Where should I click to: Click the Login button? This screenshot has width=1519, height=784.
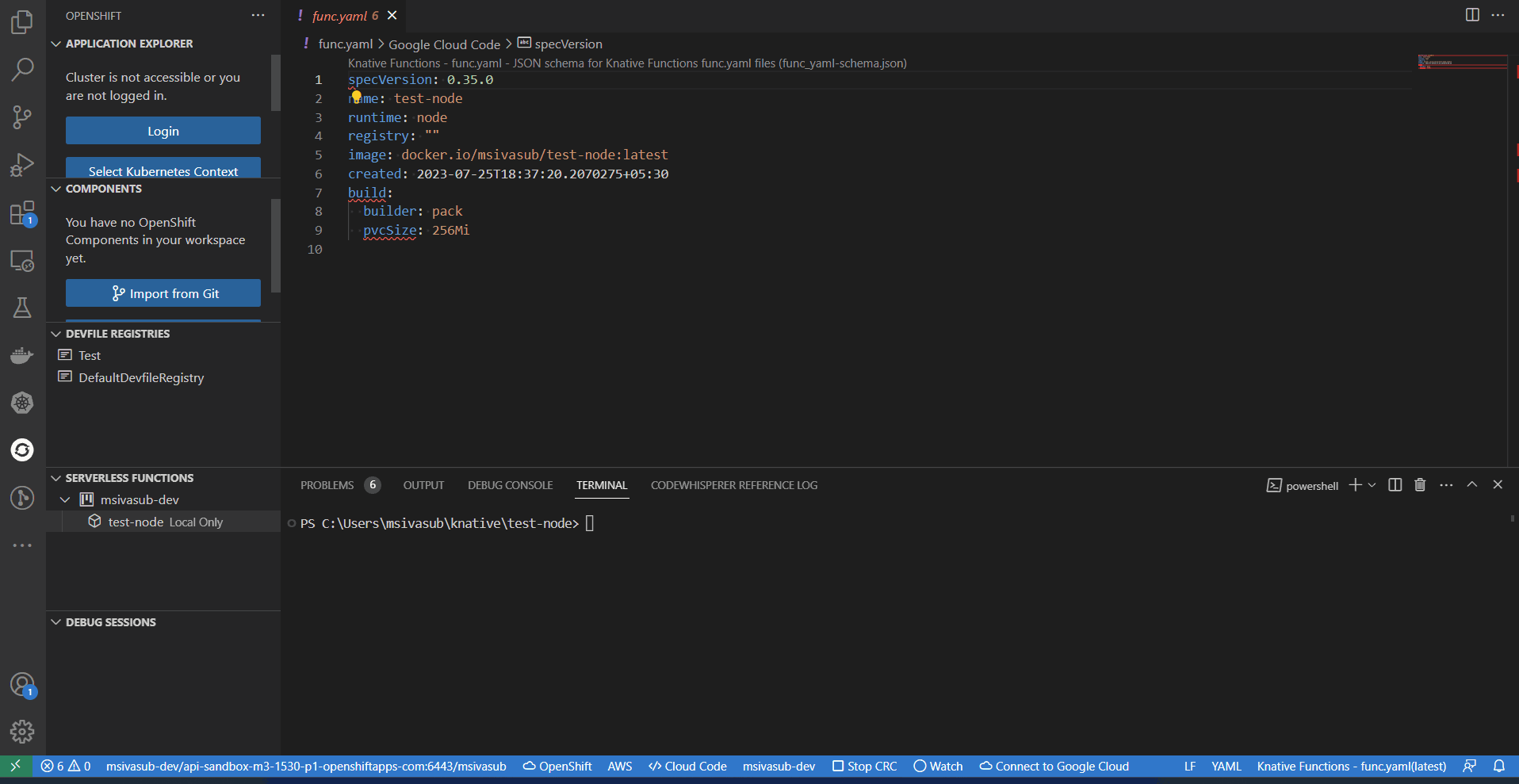tap(163, 131)
